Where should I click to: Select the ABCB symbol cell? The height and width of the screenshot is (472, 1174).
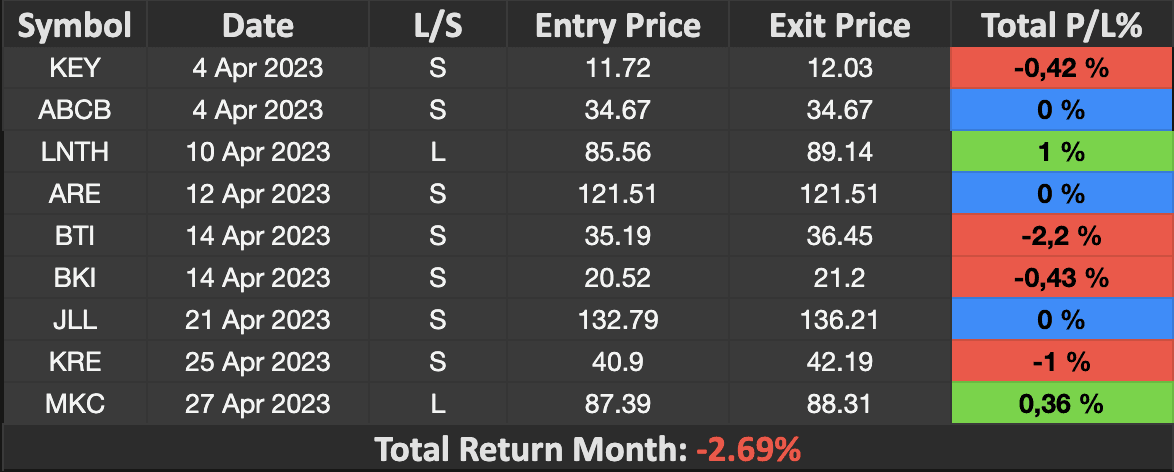(x=75, y=110)
